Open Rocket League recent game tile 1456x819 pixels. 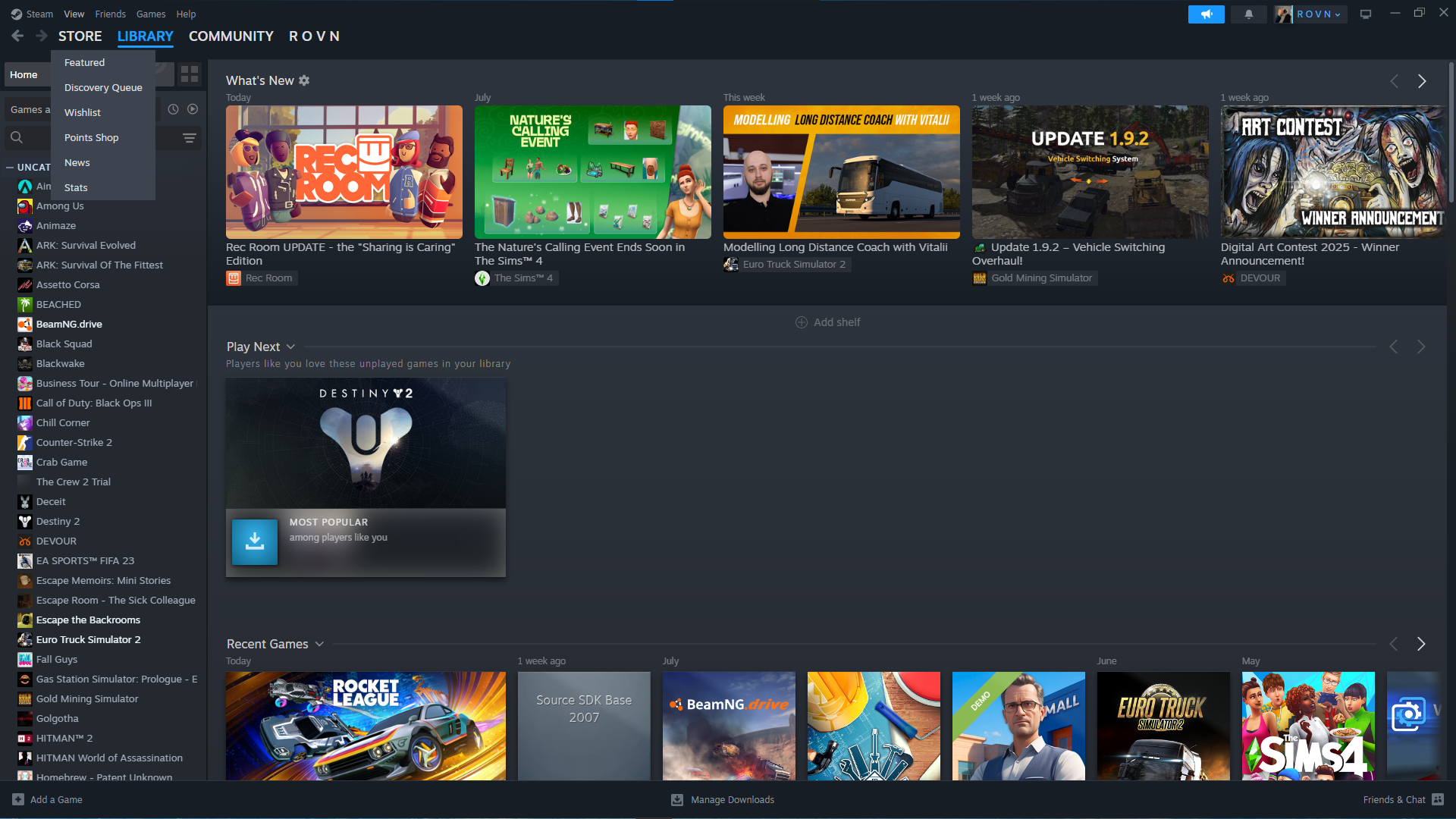coord(366,726)
